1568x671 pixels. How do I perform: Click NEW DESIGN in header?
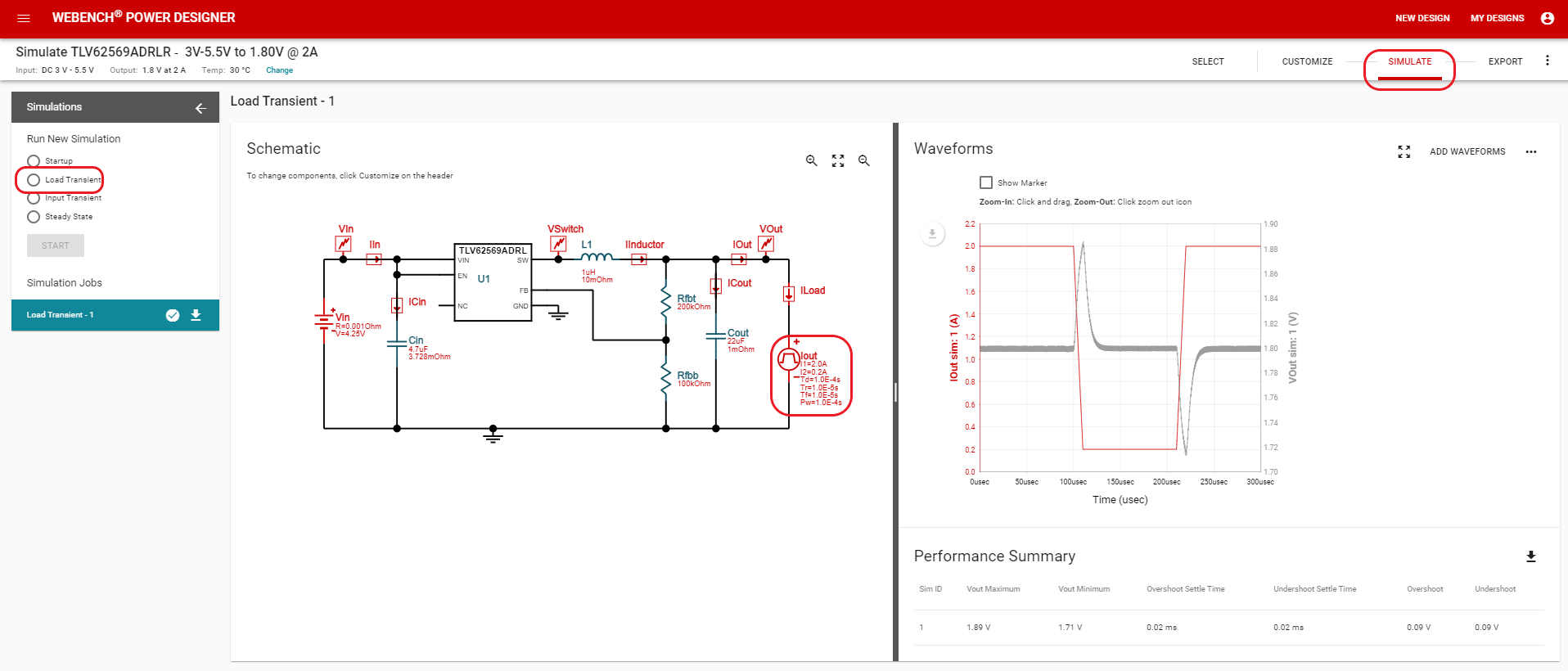tap(1422, 18)
